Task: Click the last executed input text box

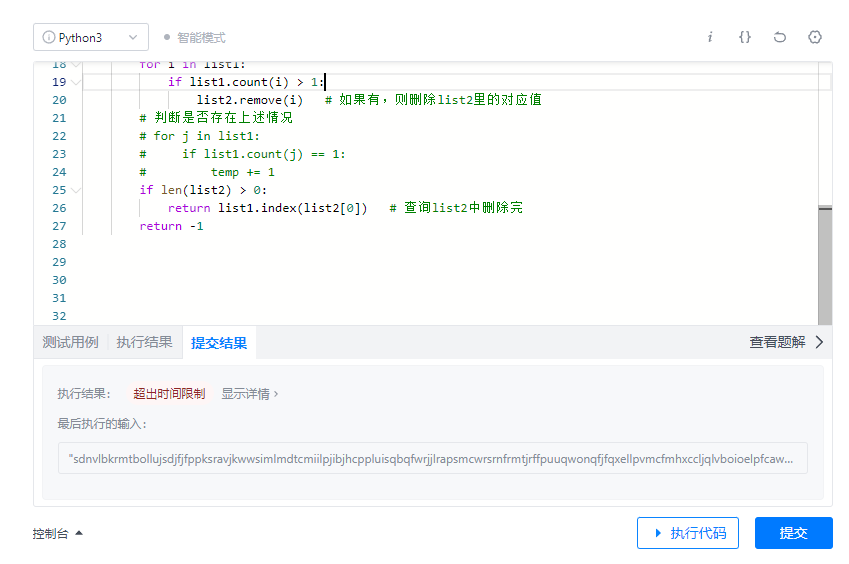Action: (x=433, y=458)
